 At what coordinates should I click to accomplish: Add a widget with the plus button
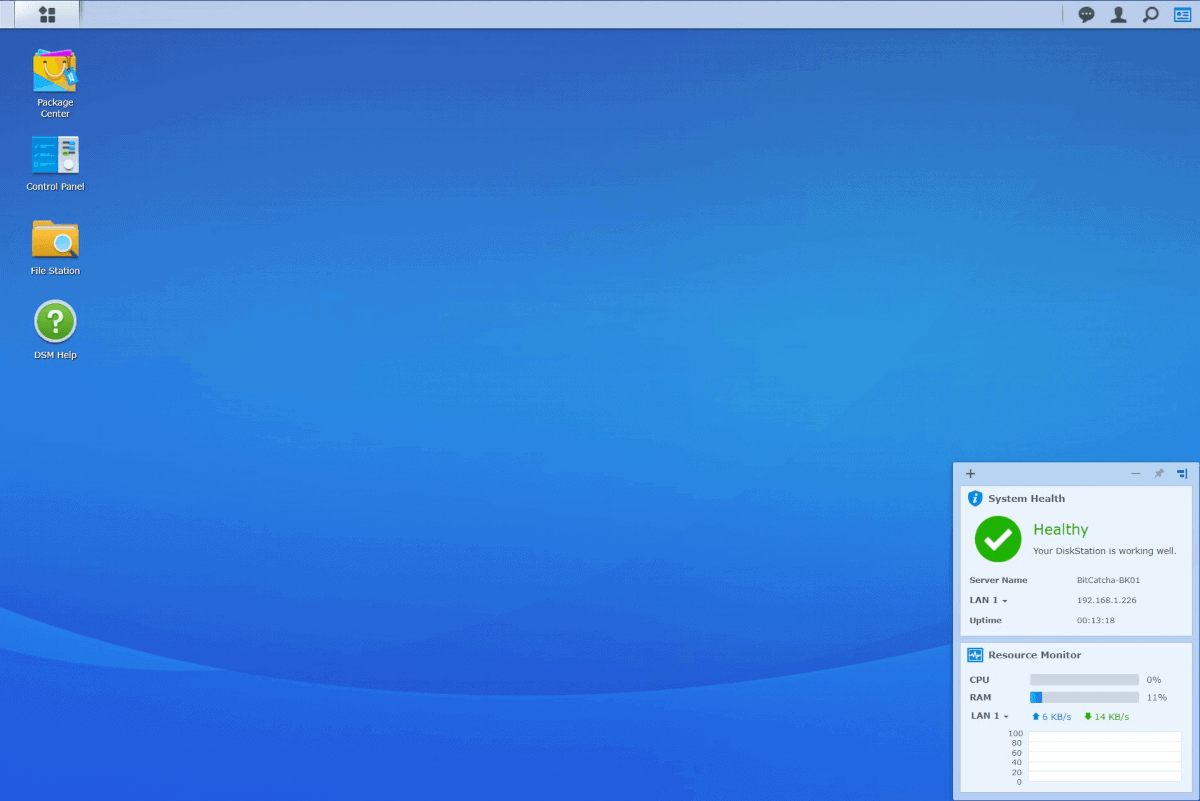point(970,473)
